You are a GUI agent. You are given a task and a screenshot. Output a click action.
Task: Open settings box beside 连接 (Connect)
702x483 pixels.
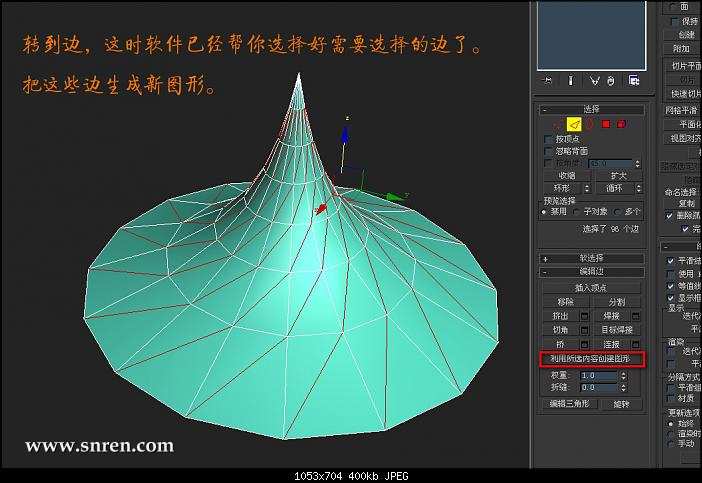pyautogui.click(x=635, y=345)
